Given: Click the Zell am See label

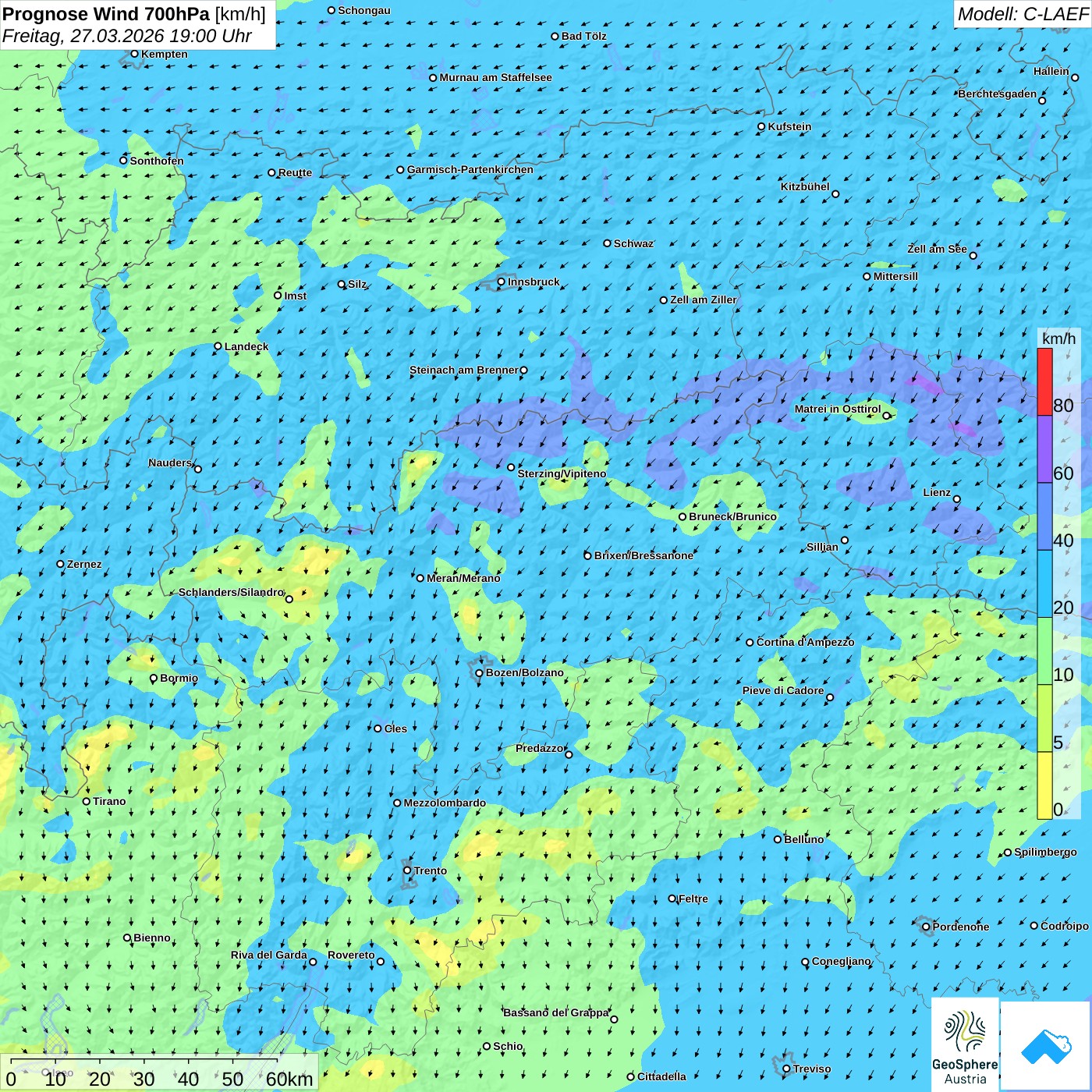Looking at the screenshot, I should tap(937, 249).
